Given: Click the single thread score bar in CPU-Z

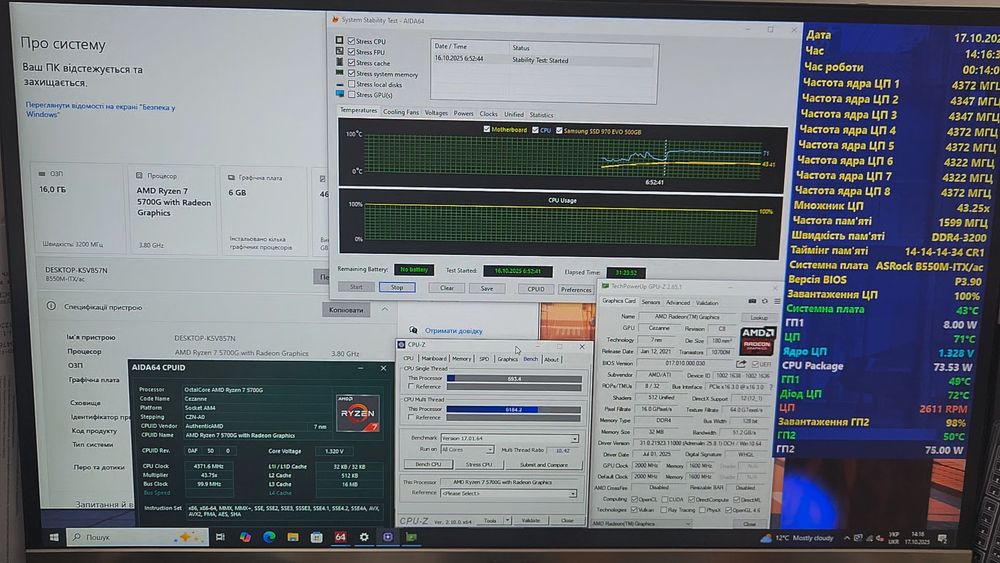Looking at the screenshot, I should pyautogui.click(x=514, y=379).
